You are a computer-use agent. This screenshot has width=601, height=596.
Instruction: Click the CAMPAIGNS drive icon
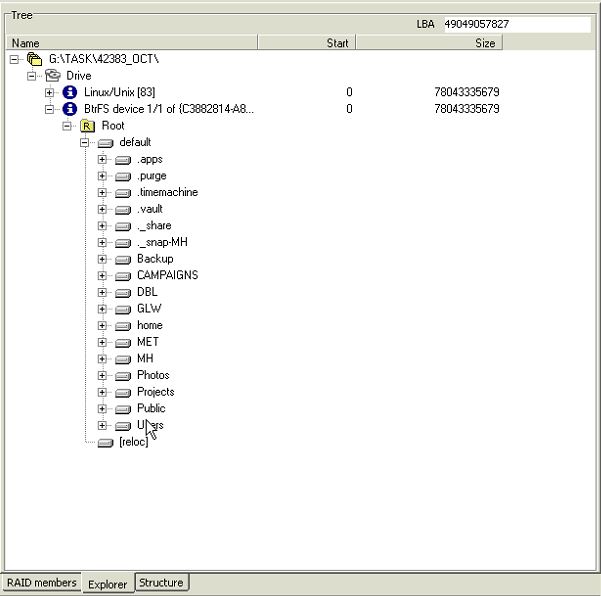(123, 276)
